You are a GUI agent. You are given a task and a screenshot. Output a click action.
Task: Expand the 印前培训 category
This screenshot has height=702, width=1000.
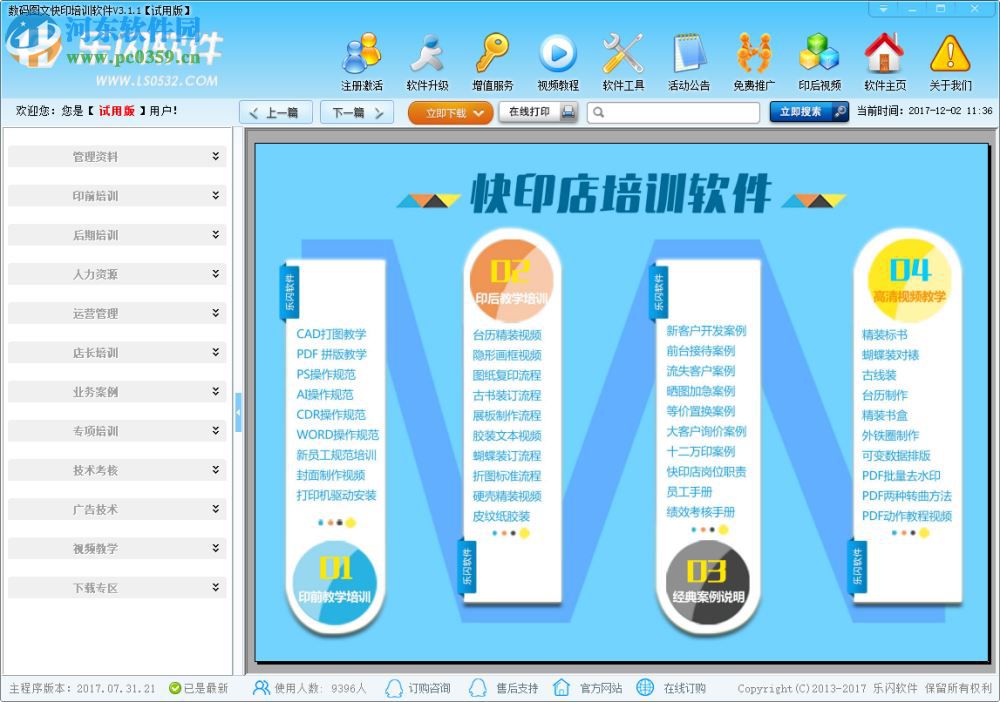[117, 196]
